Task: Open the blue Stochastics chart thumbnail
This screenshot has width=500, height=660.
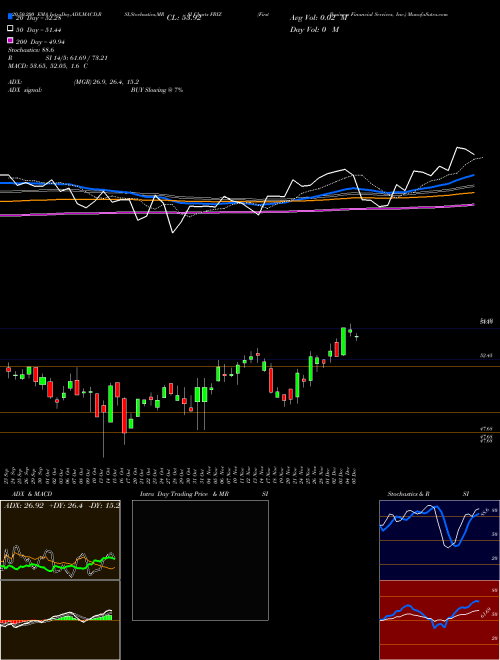Action: [x=439, y=540]
